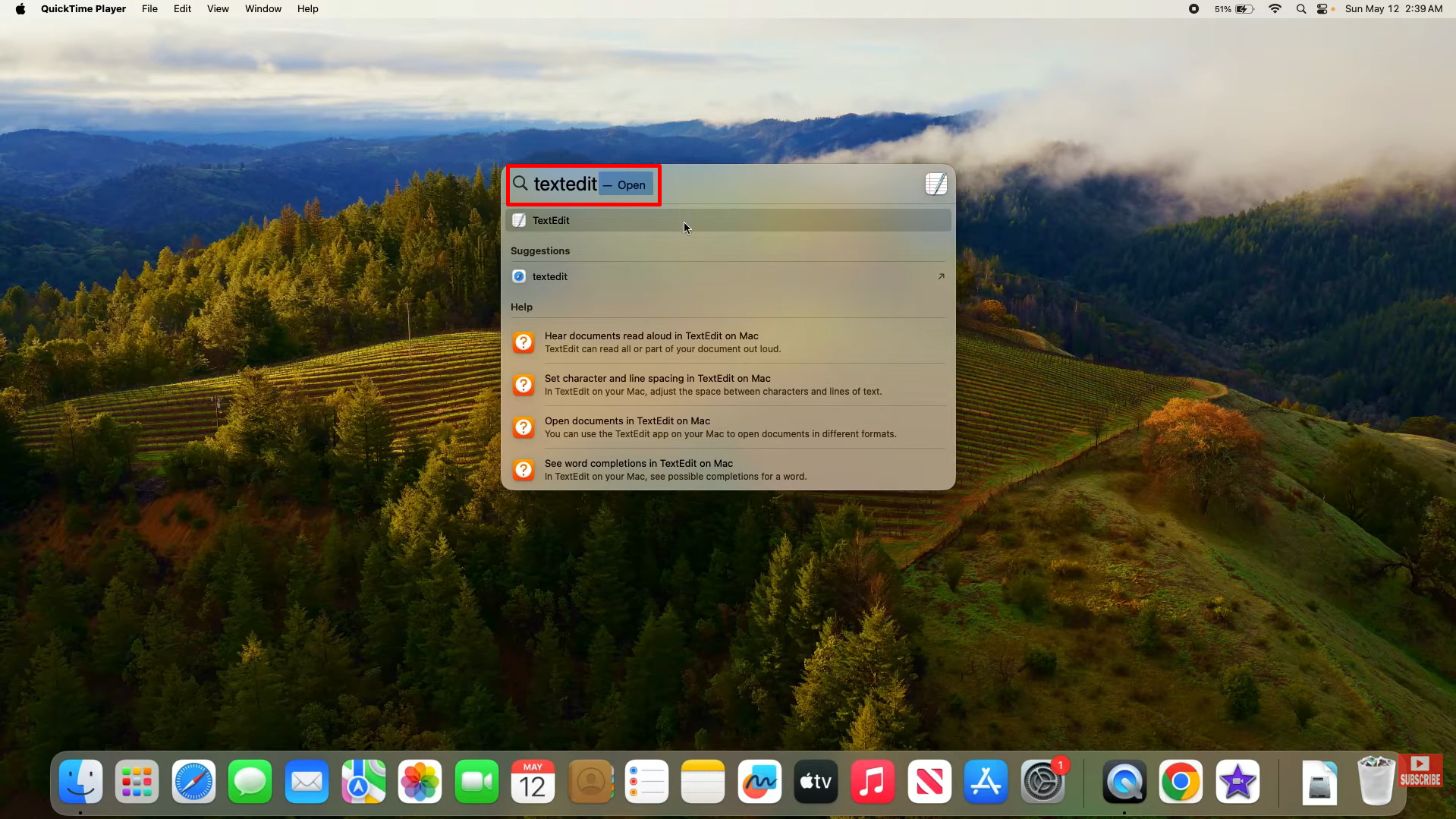This screenshot has width=1456, height=819.
Task: Open TextEdit top hit in Spotlight results
Action: point(728,220)
